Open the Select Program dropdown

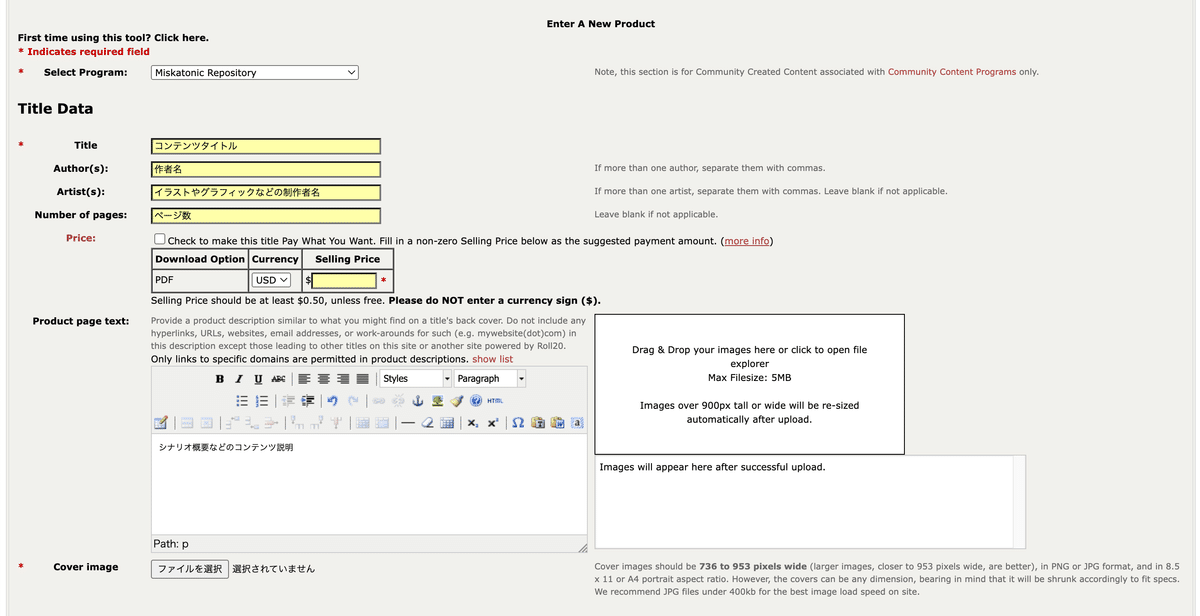click(x=255, y=73)
